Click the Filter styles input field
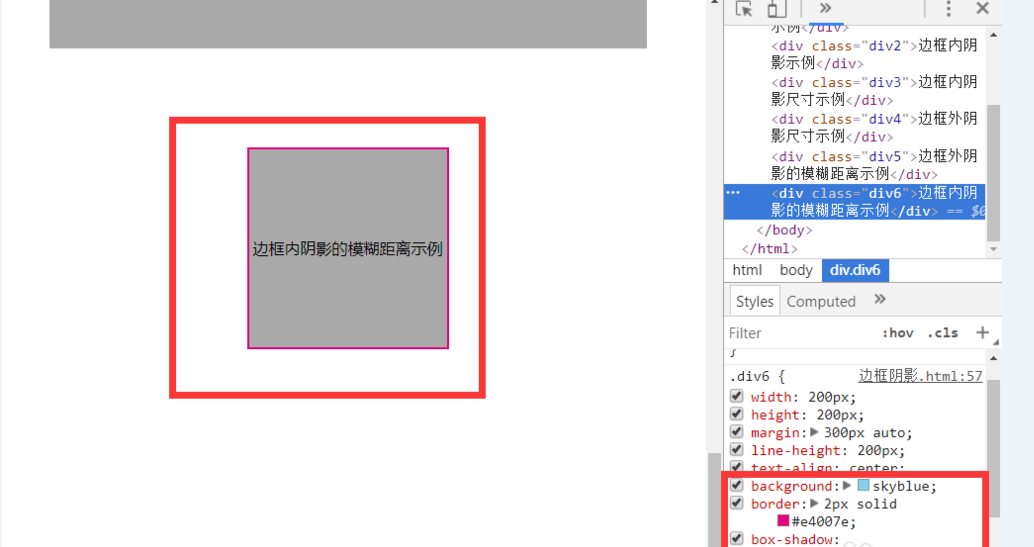 tap(795, 333)
